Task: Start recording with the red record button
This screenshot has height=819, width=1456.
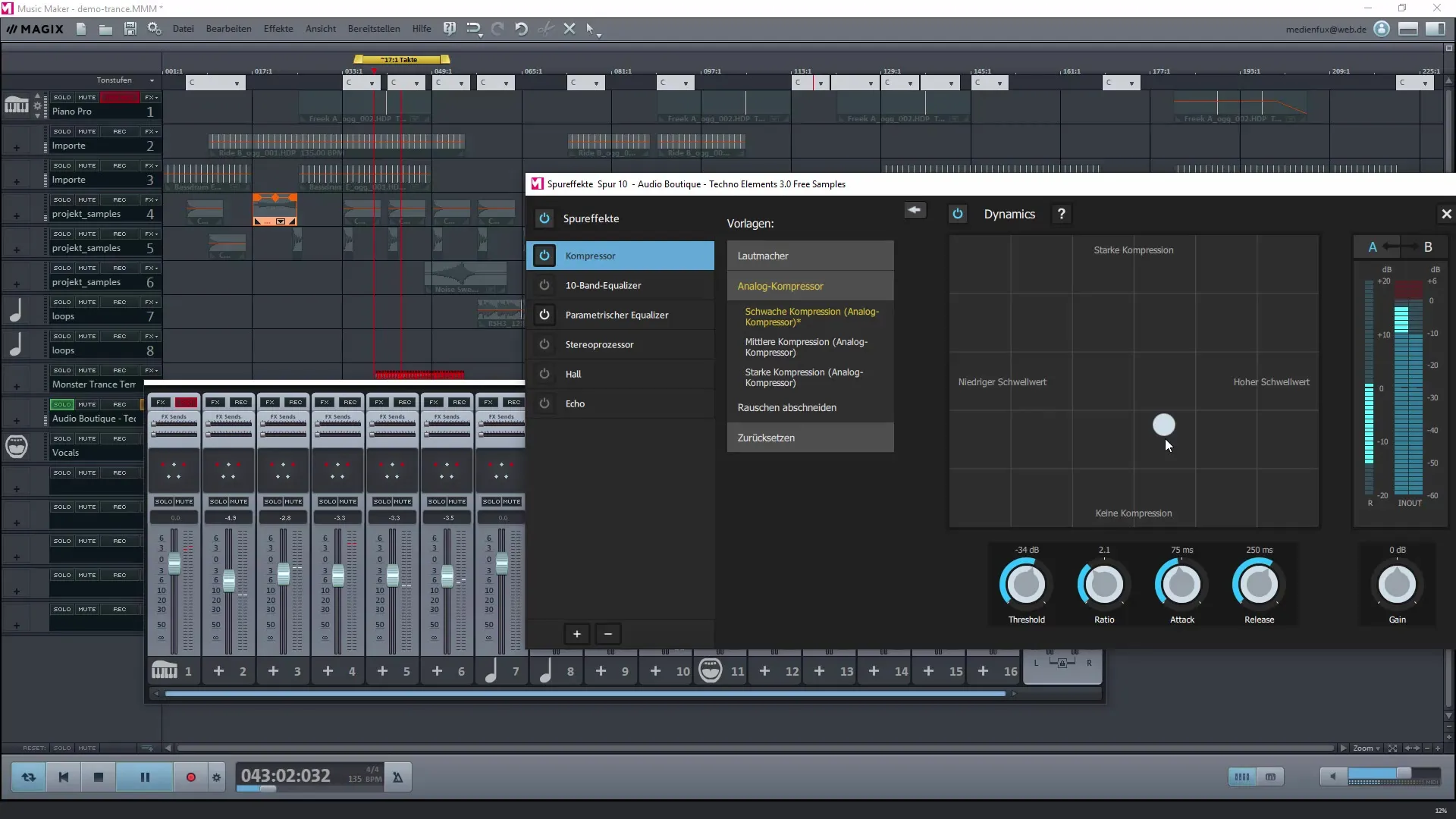Action: [x=191, y=777]
